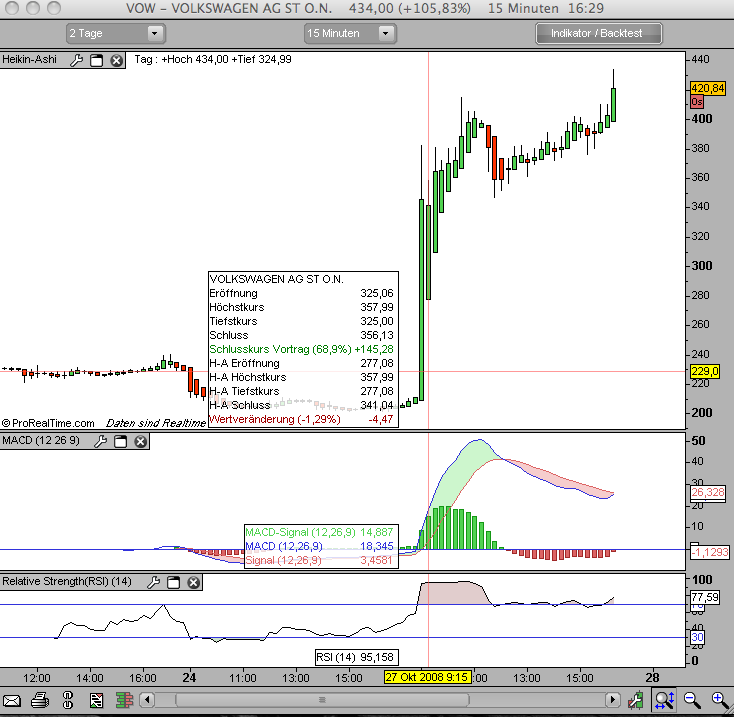Click the 'H-A Schluss 341,04' tooltip row

pyautogui.click(x=301, y=405)
